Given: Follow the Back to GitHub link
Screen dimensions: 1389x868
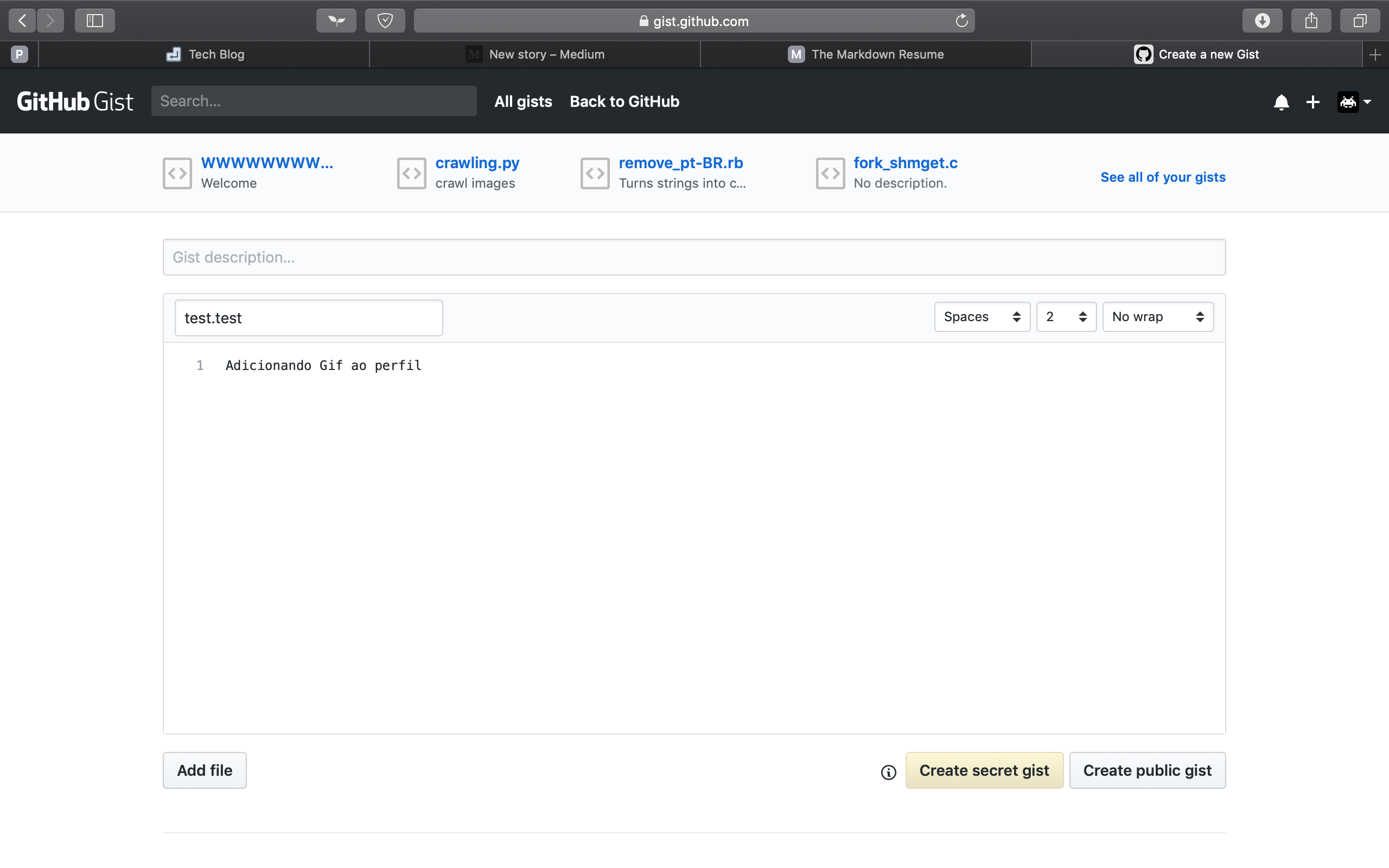Looking at the screenshot, I should pos(625,101).
